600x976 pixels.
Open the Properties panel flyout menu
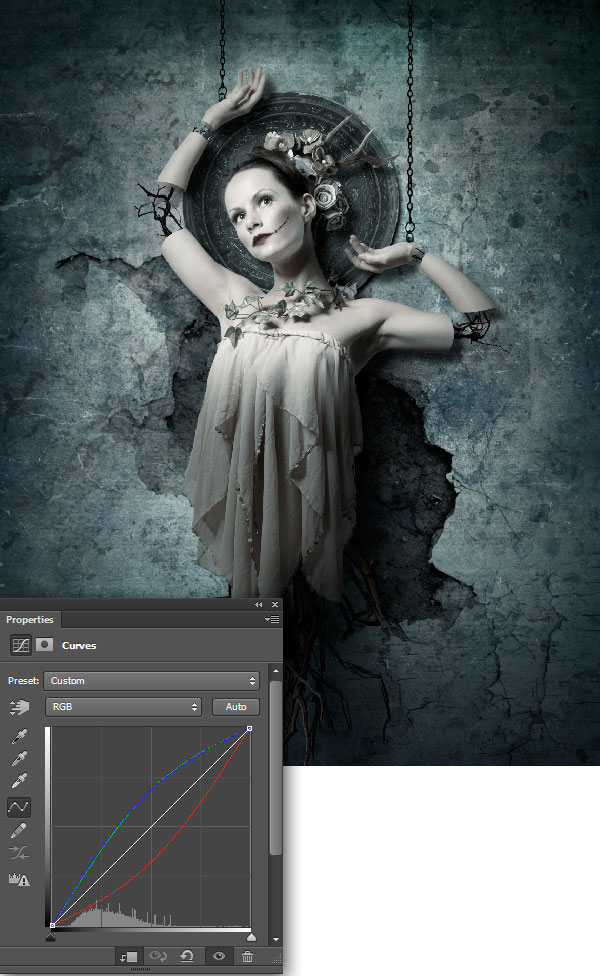point(272,619)
